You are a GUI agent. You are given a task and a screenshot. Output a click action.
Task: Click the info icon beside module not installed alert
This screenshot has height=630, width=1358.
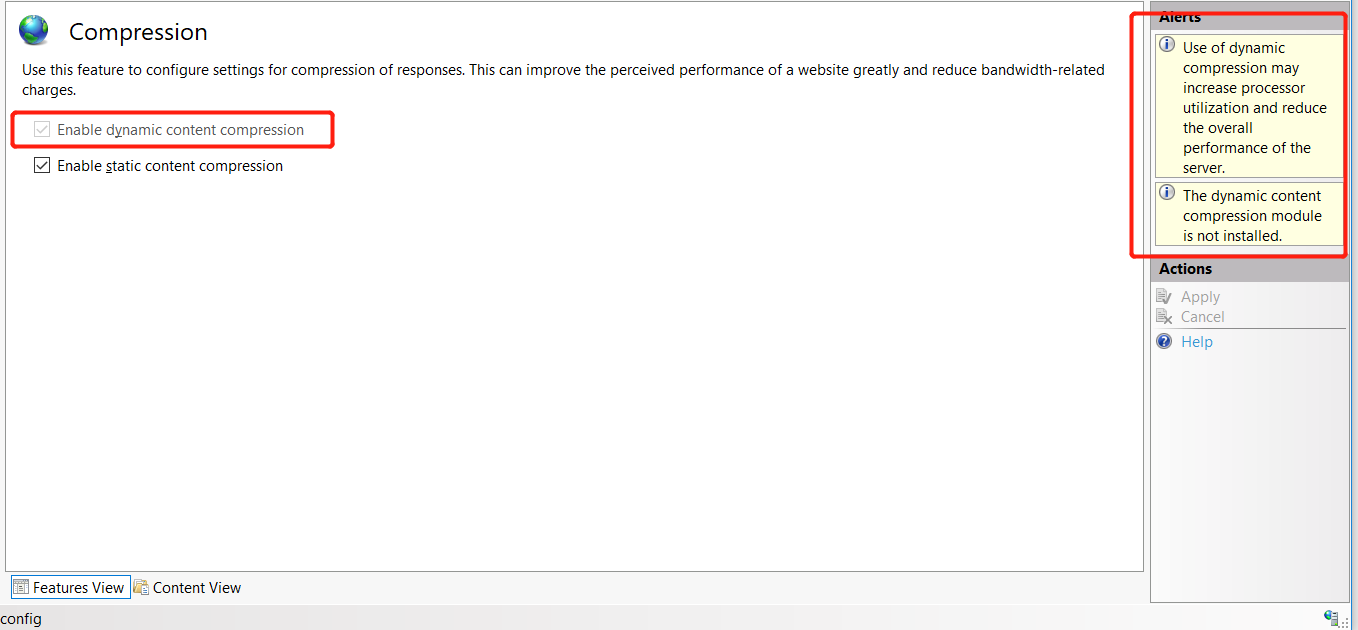coord(1166,194)
